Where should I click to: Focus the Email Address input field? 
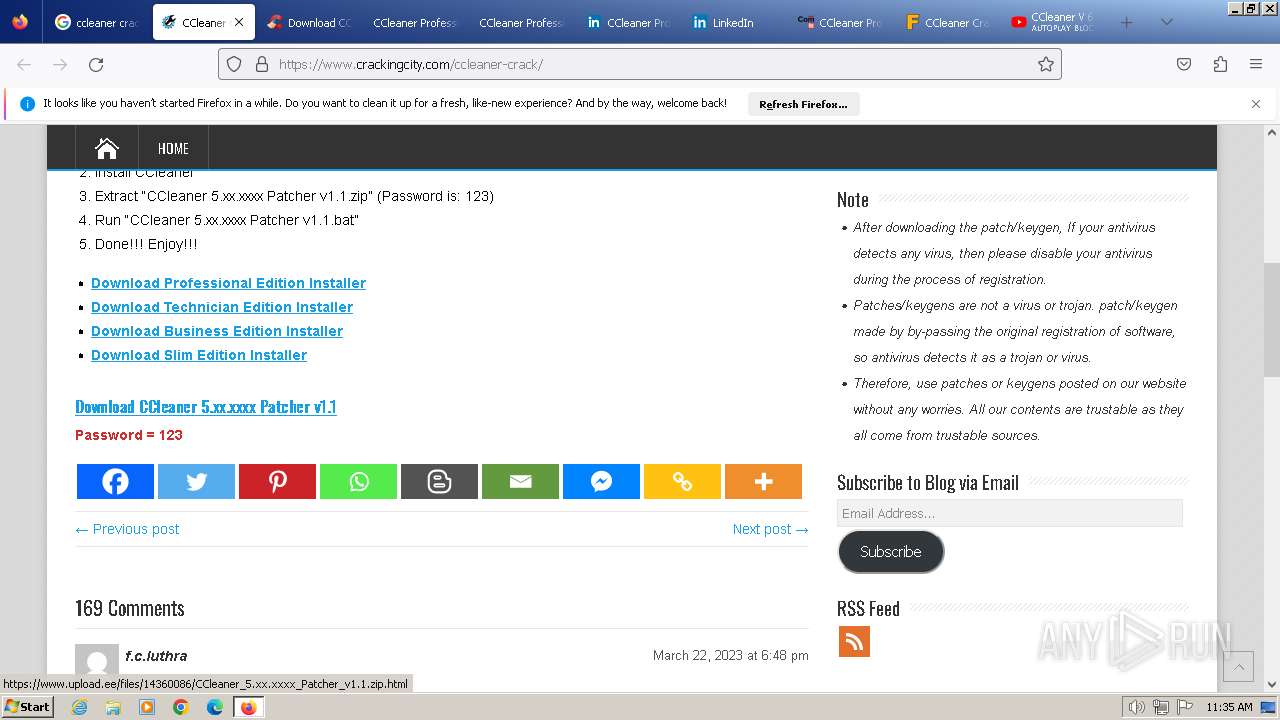[1010, 513]
